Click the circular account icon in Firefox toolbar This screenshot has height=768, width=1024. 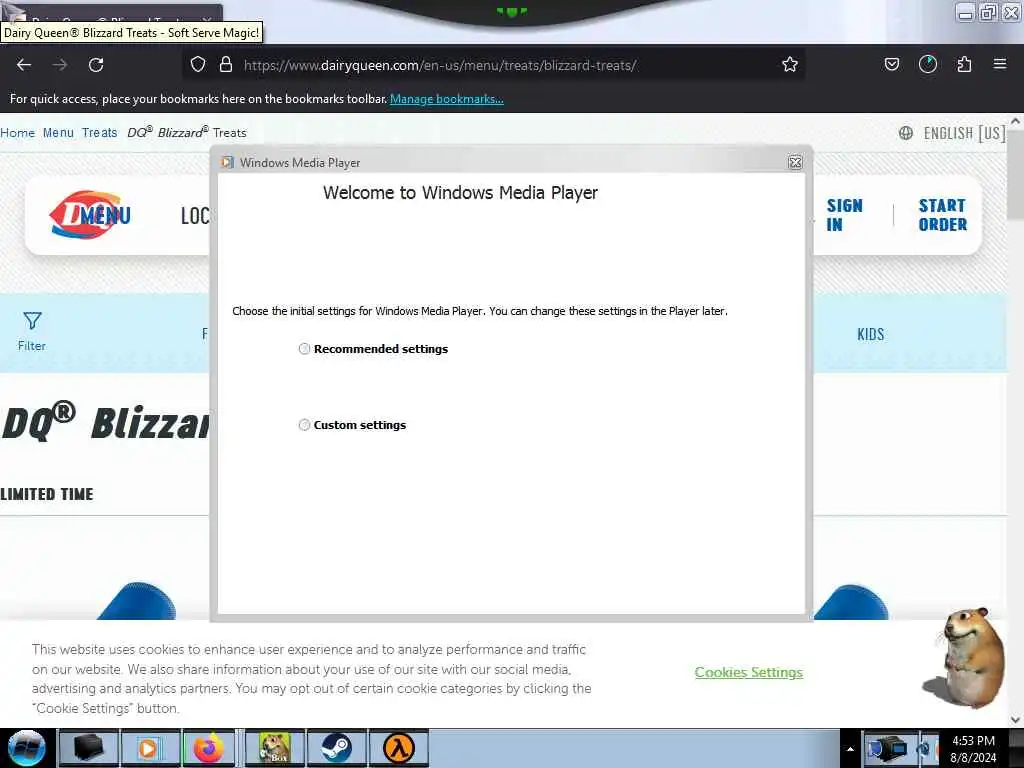[x=927, y=65]
